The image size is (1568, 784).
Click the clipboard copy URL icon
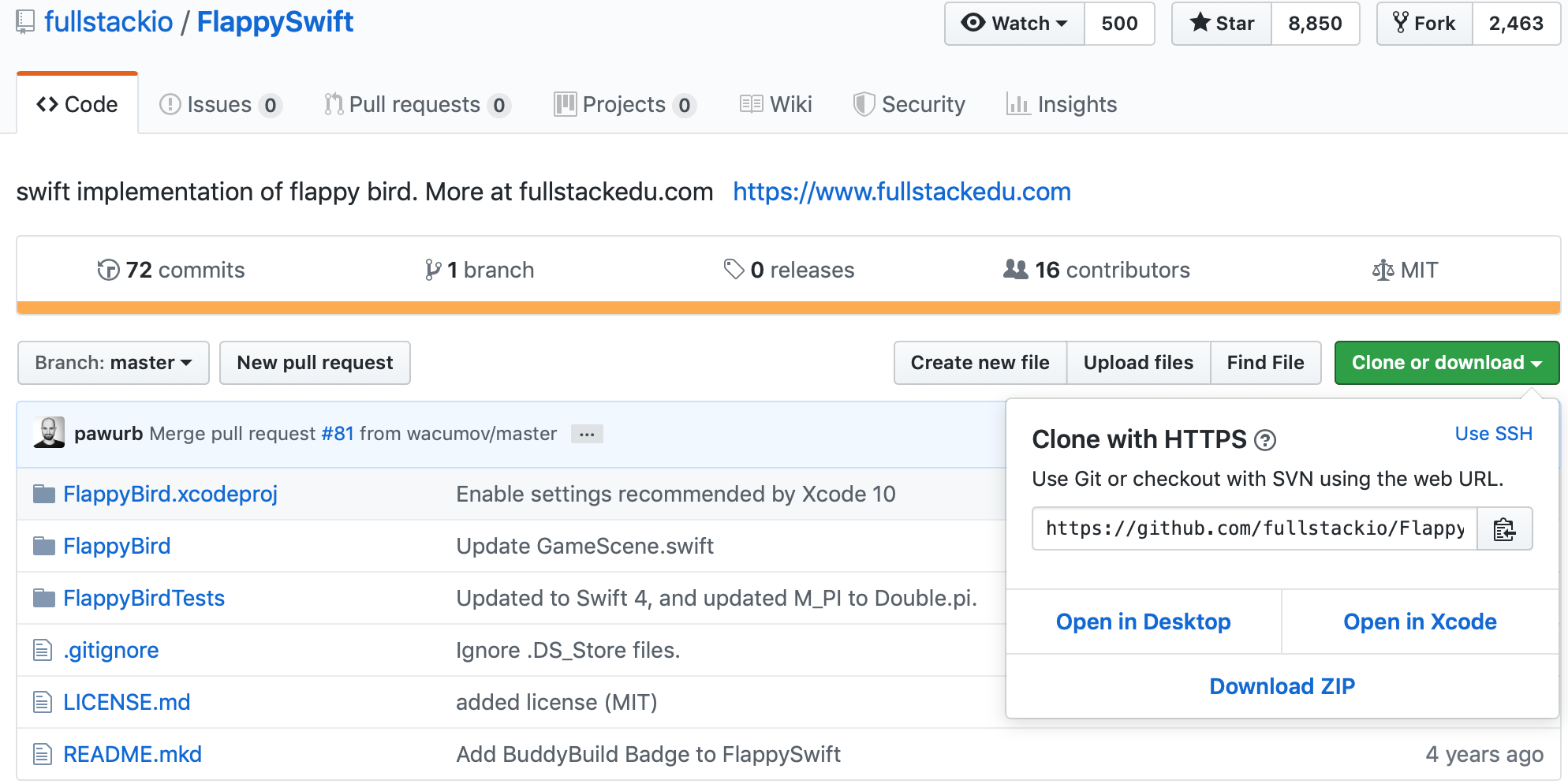1504,528
